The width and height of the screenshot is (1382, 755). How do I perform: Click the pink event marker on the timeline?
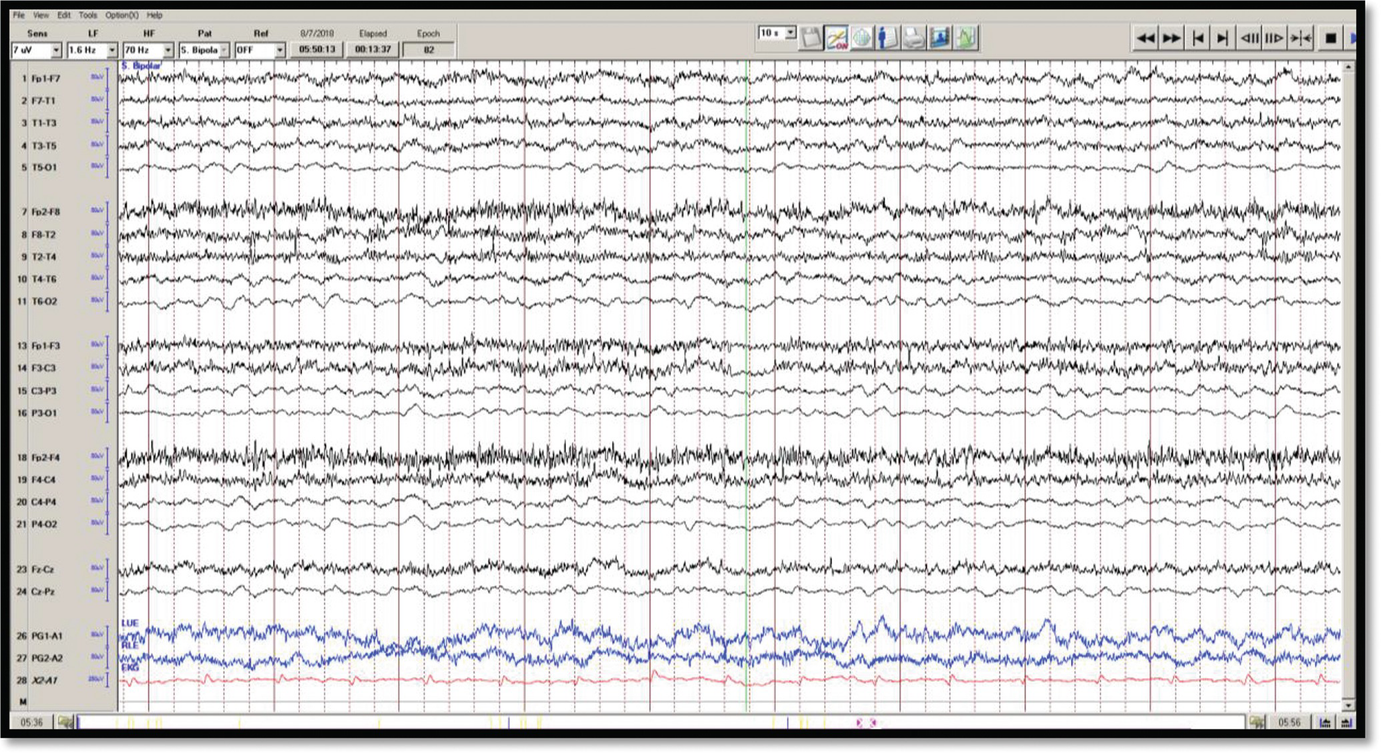coord(866,722)
